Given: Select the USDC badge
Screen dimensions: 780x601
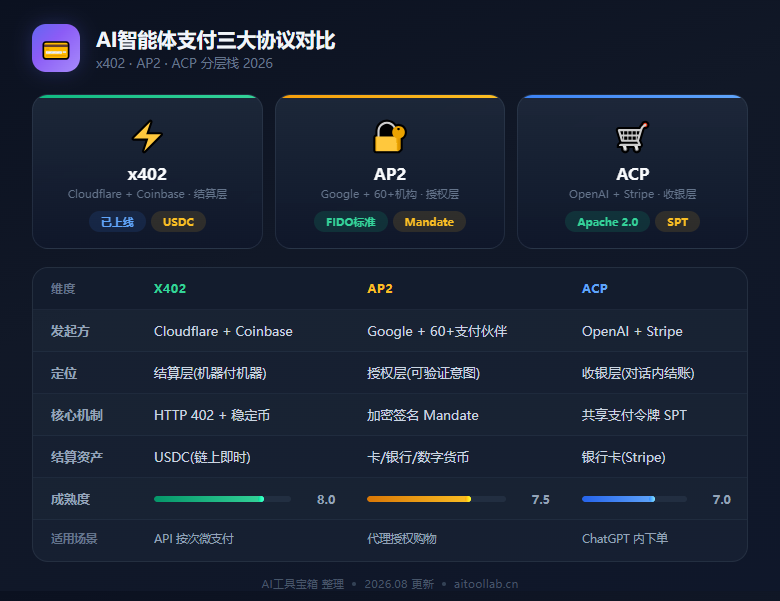Looking at the screenshot, I should click(x=178, y=222).
